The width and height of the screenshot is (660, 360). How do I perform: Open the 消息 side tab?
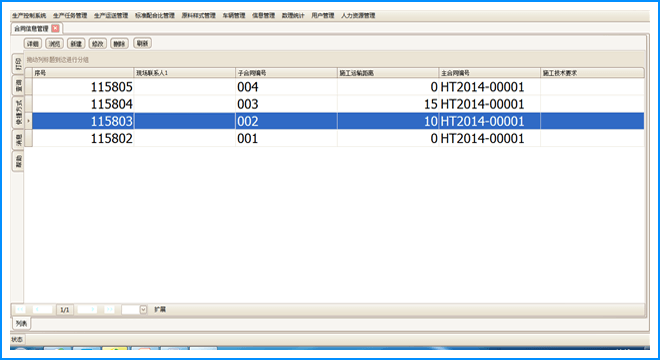click(x=18, y=139)
